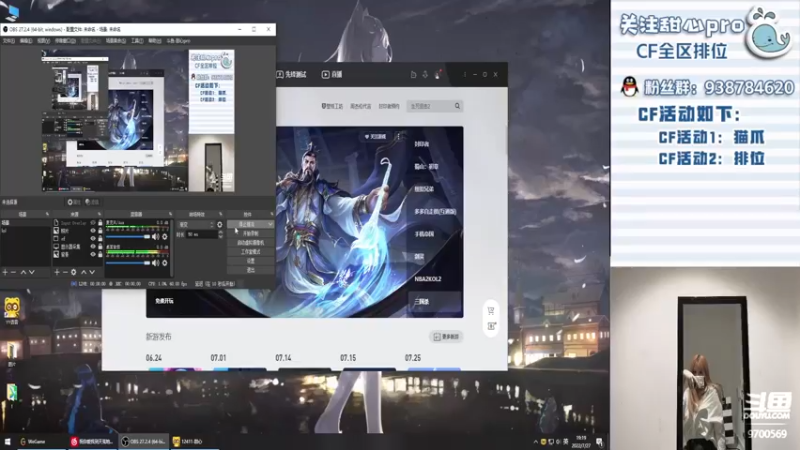Image resolution: width=800 pixels, height=450 pixels.
Task: Switch to OBS 27.2.4 taskbar button
Action: (x=144, y=442)
